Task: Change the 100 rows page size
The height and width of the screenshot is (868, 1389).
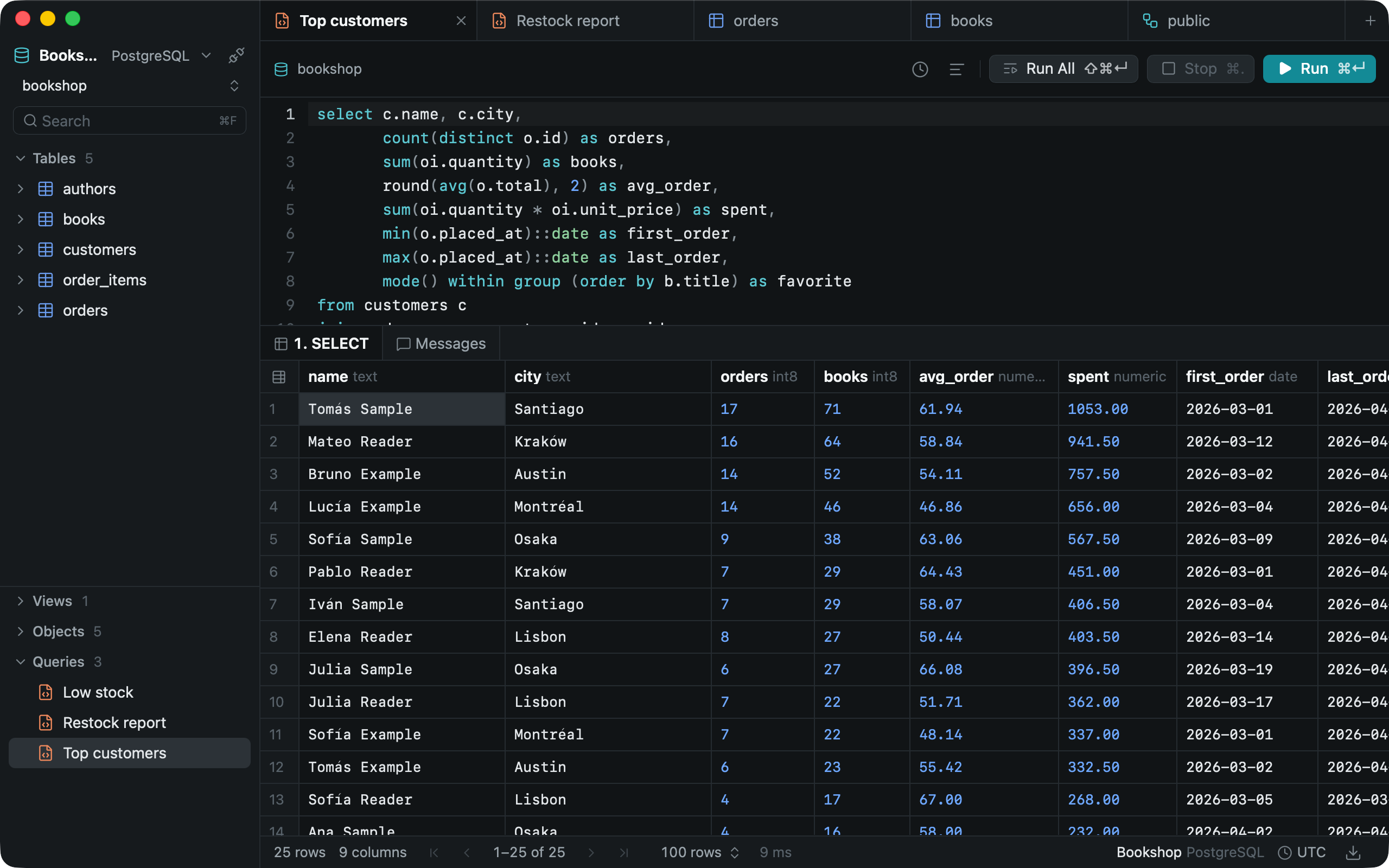Action: (700, 852)
